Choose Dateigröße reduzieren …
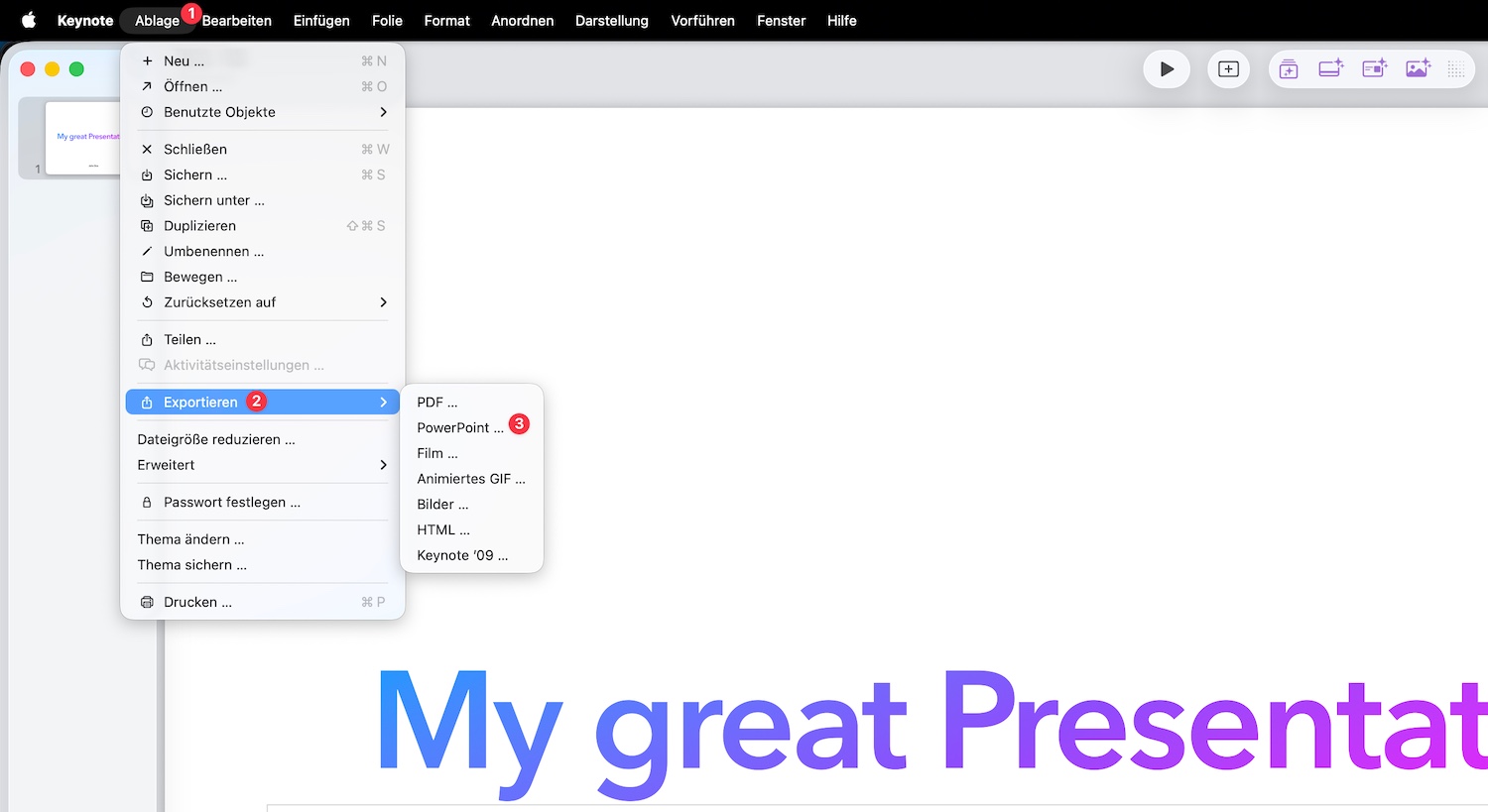1488x812 pixels. [263, 439]
